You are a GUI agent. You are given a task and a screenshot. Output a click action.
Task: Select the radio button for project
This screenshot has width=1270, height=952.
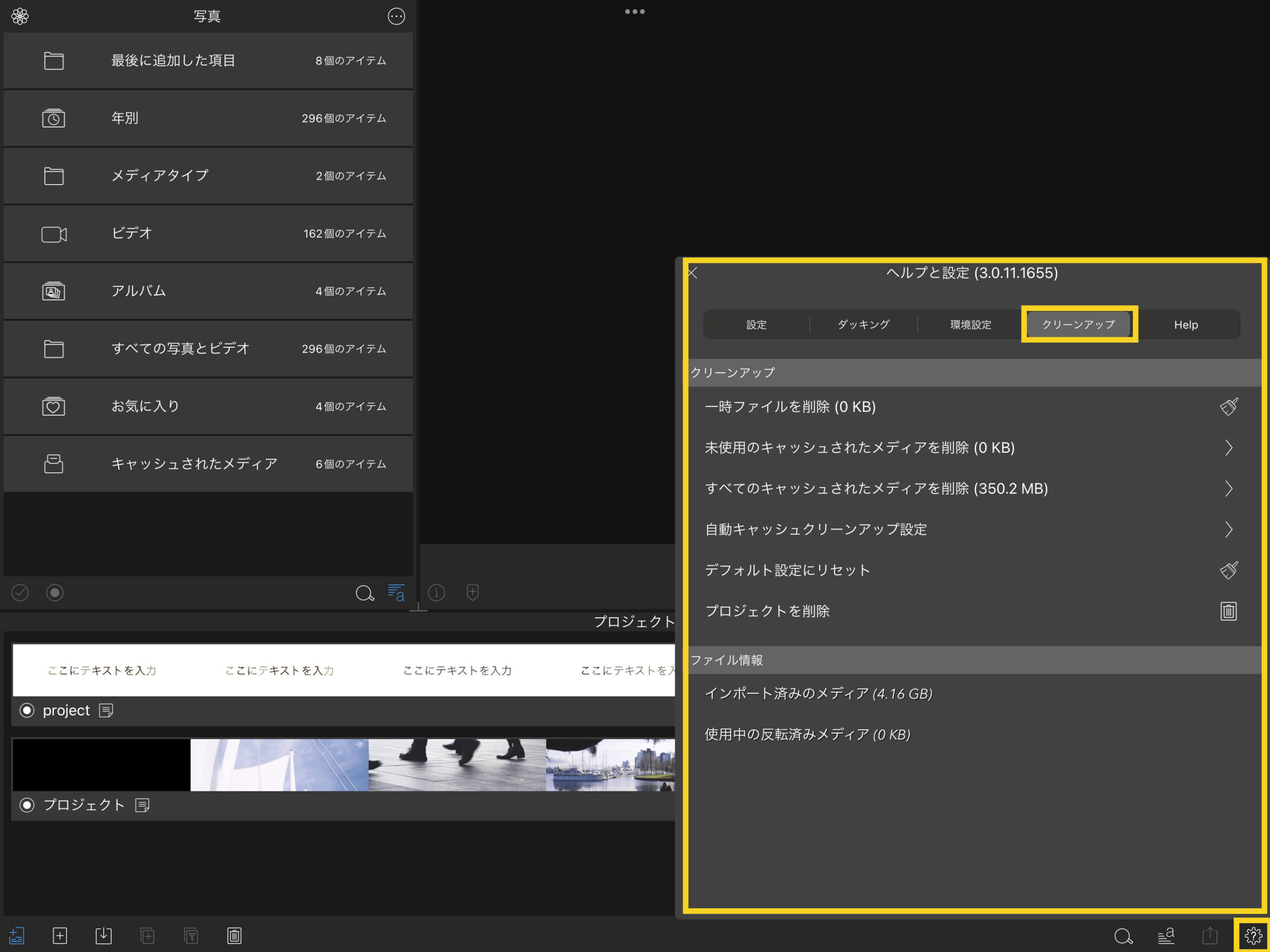27,710
